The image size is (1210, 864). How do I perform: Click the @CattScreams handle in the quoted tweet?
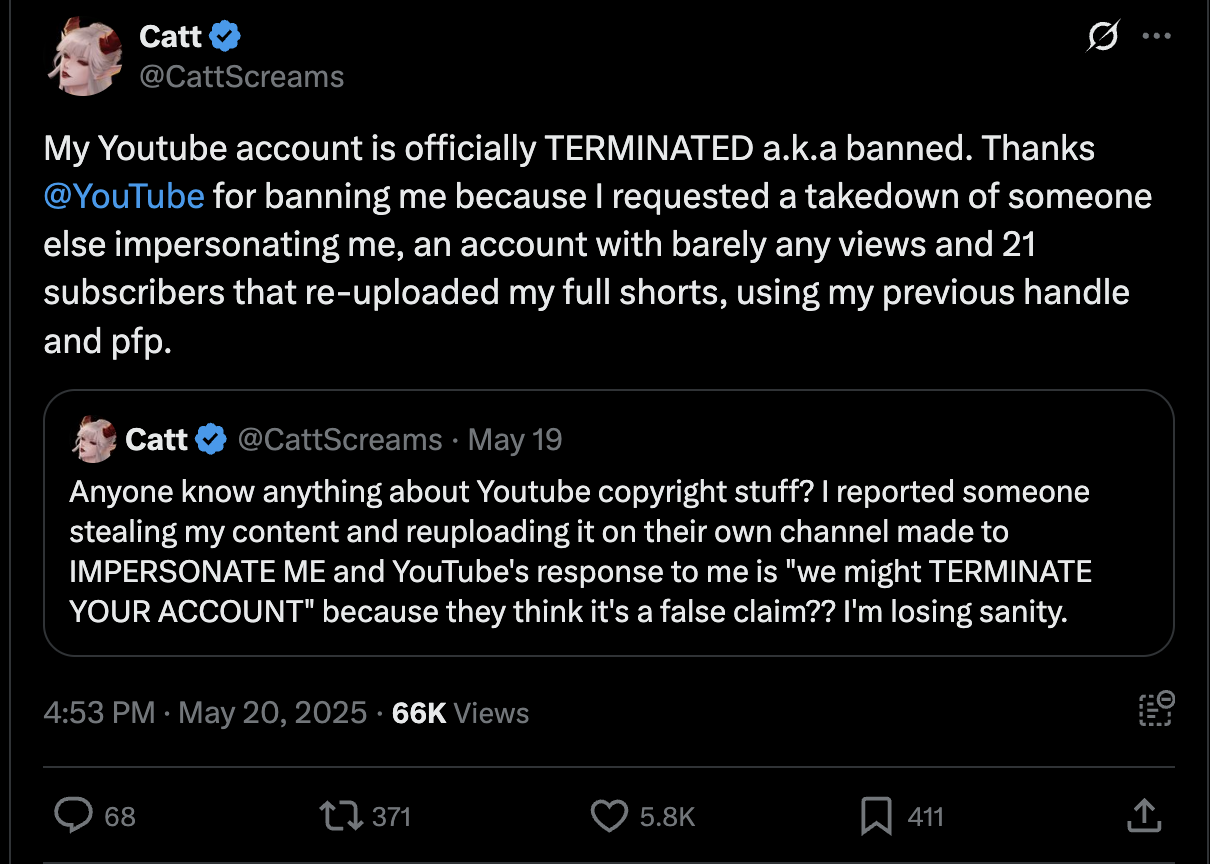(x=339, y=439)
